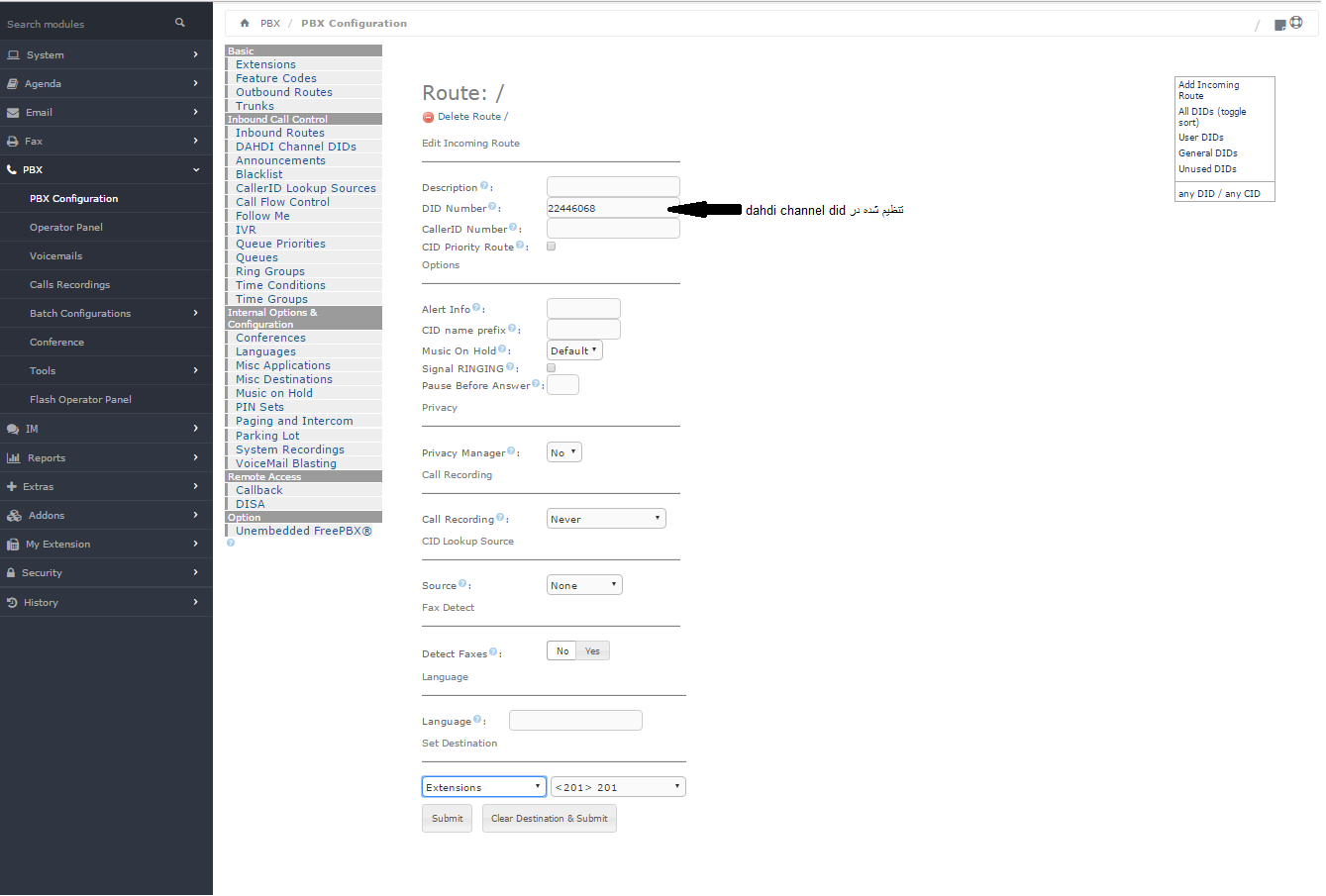The image size is (1326, 896).
Task: Set Detect Faxes to Yes
Action: [593, 650]
